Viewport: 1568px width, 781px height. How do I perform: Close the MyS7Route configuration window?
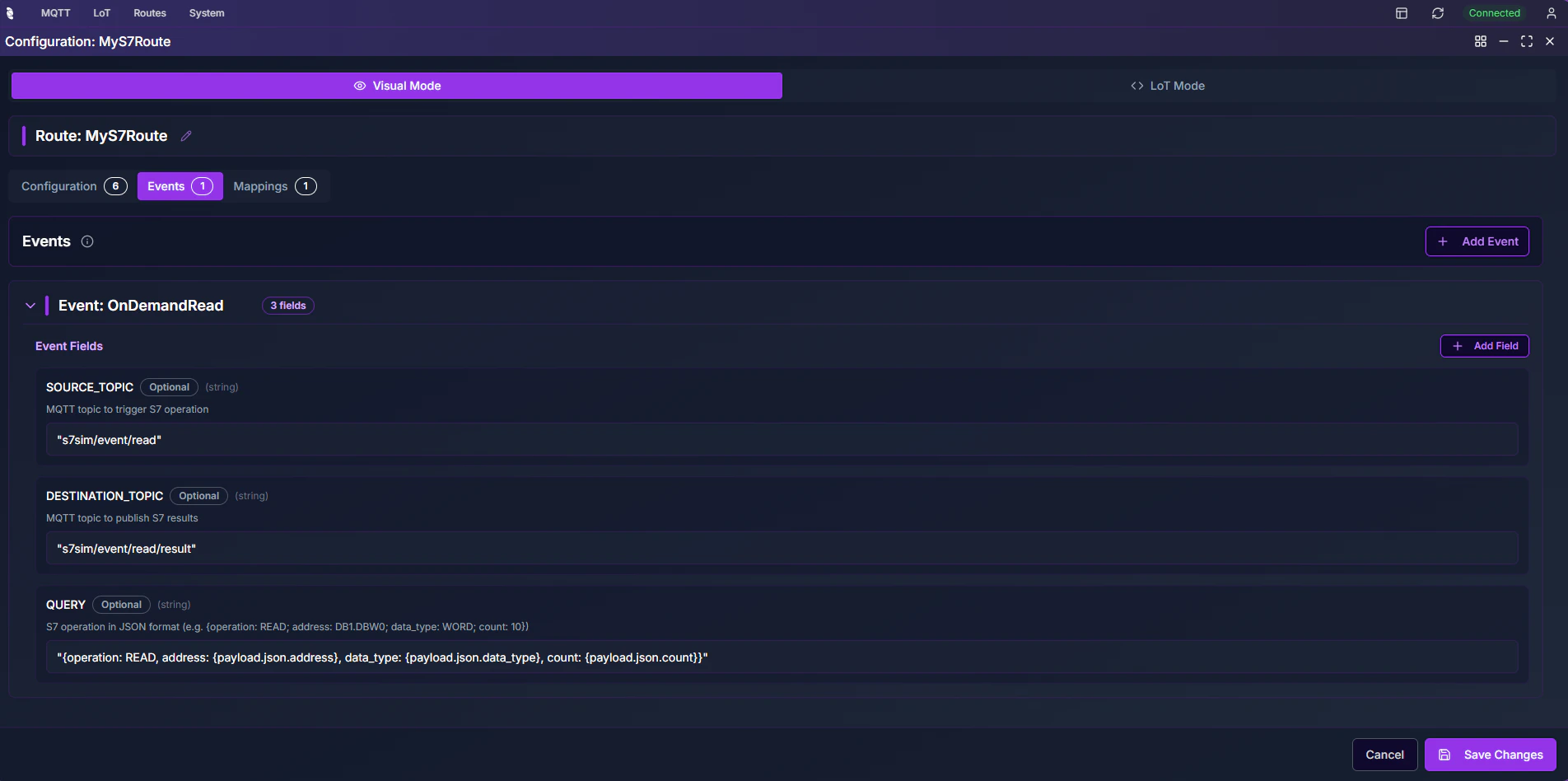1550,41
